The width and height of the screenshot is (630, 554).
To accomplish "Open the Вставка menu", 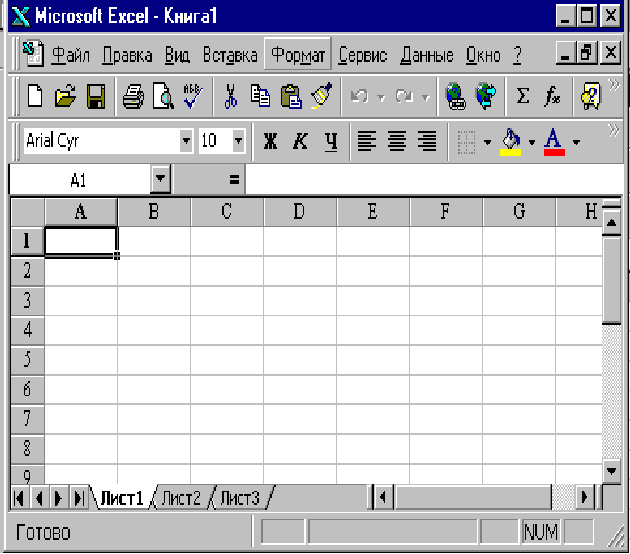I will click(x=230, y=55).
